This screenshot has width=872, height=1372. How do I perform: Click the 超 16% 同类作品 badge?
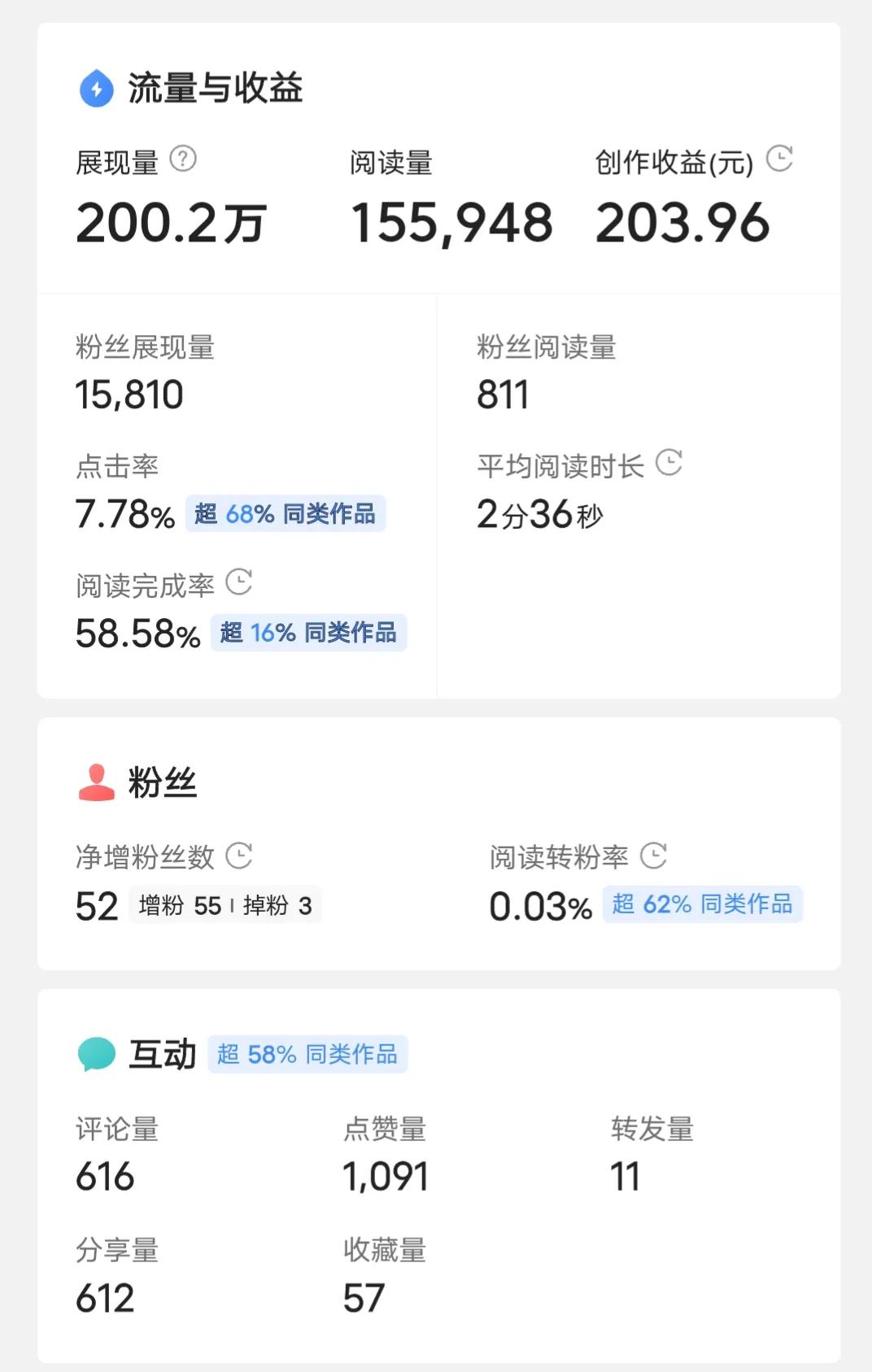coord(308,633)
